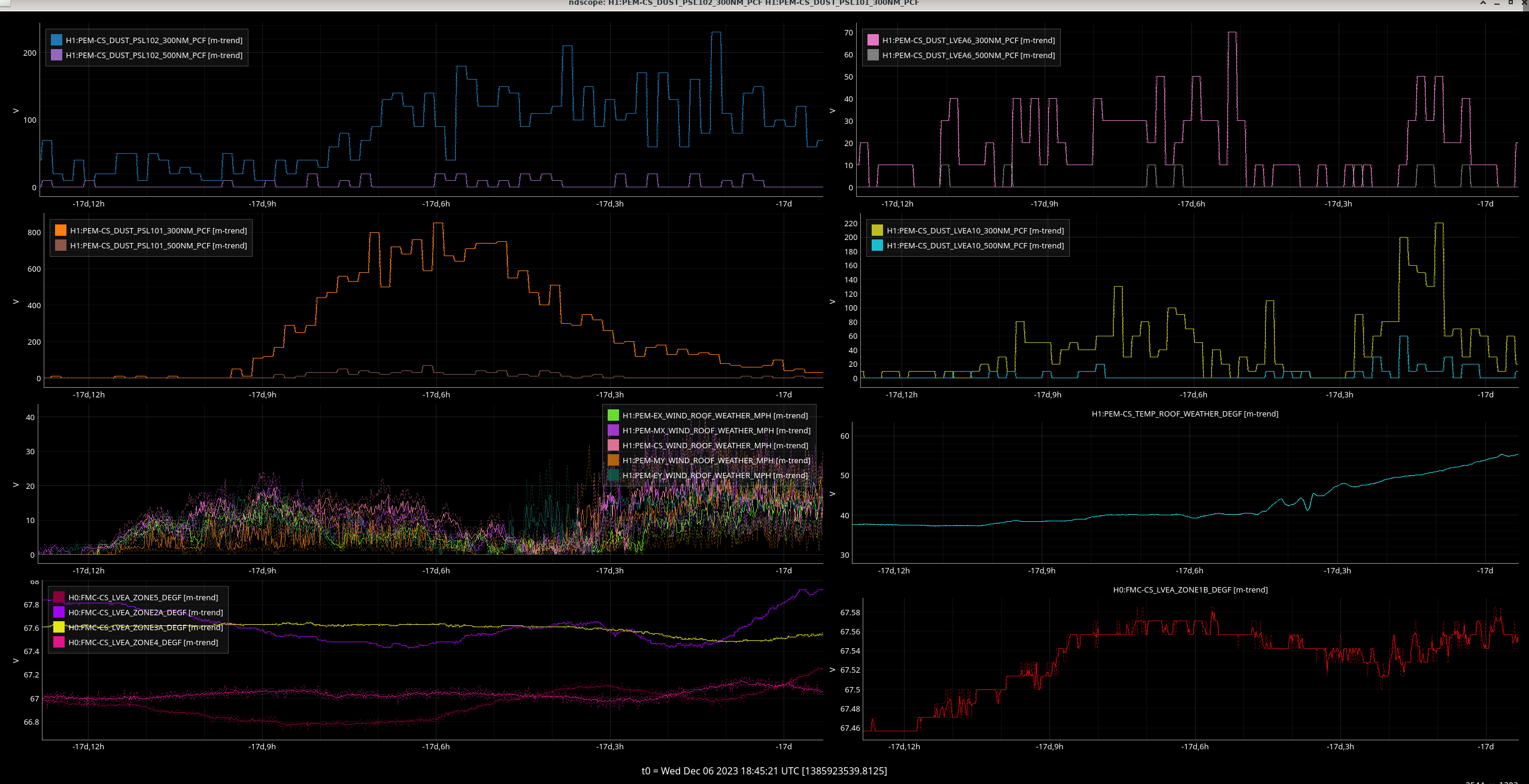Click -17d,12h tick on PSL102 plot axis
The image size is (1529, 784).
click(x=89, y=203)
